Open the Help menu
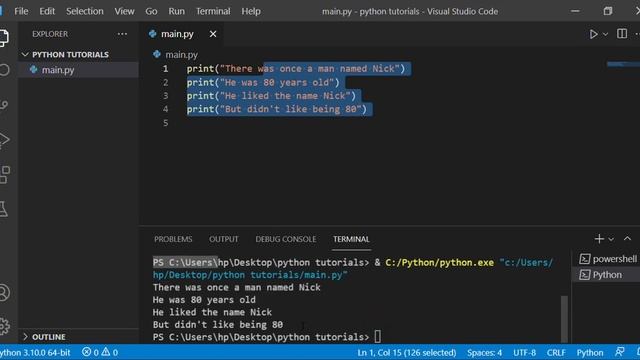Screen dimensions: 640x360 point(251,11)
